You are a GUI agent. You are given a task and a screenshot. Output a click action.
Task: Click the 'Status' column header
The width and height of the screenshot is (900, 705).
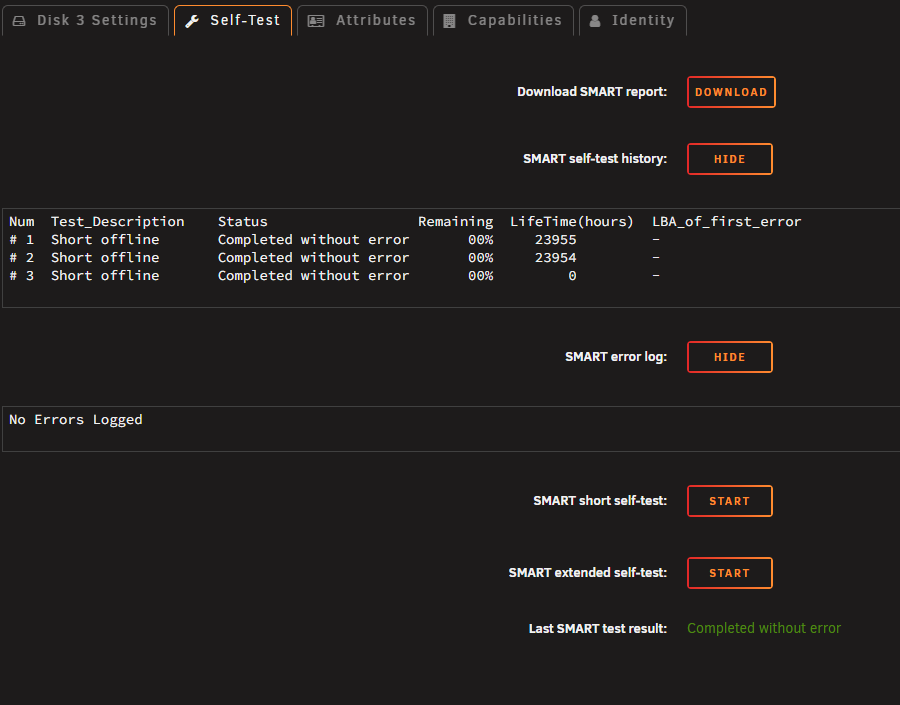coord(243,222)
